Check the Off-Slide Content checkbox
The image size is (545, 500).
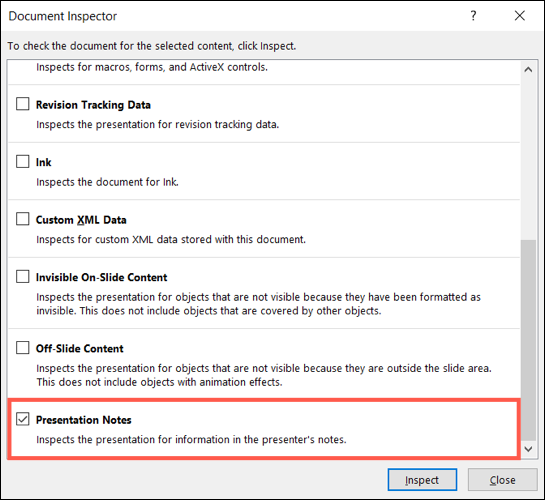coord(23,347)
